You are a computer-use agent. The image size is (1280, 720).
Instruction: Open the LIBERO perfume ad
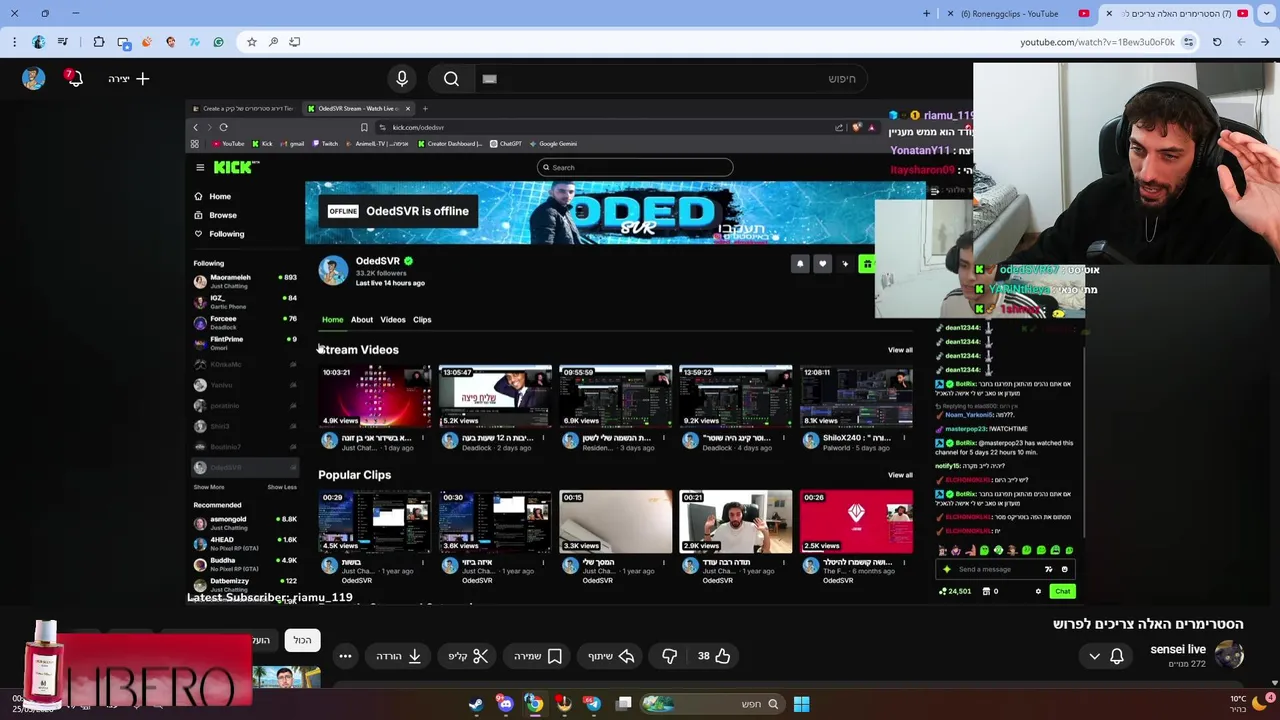139,665
